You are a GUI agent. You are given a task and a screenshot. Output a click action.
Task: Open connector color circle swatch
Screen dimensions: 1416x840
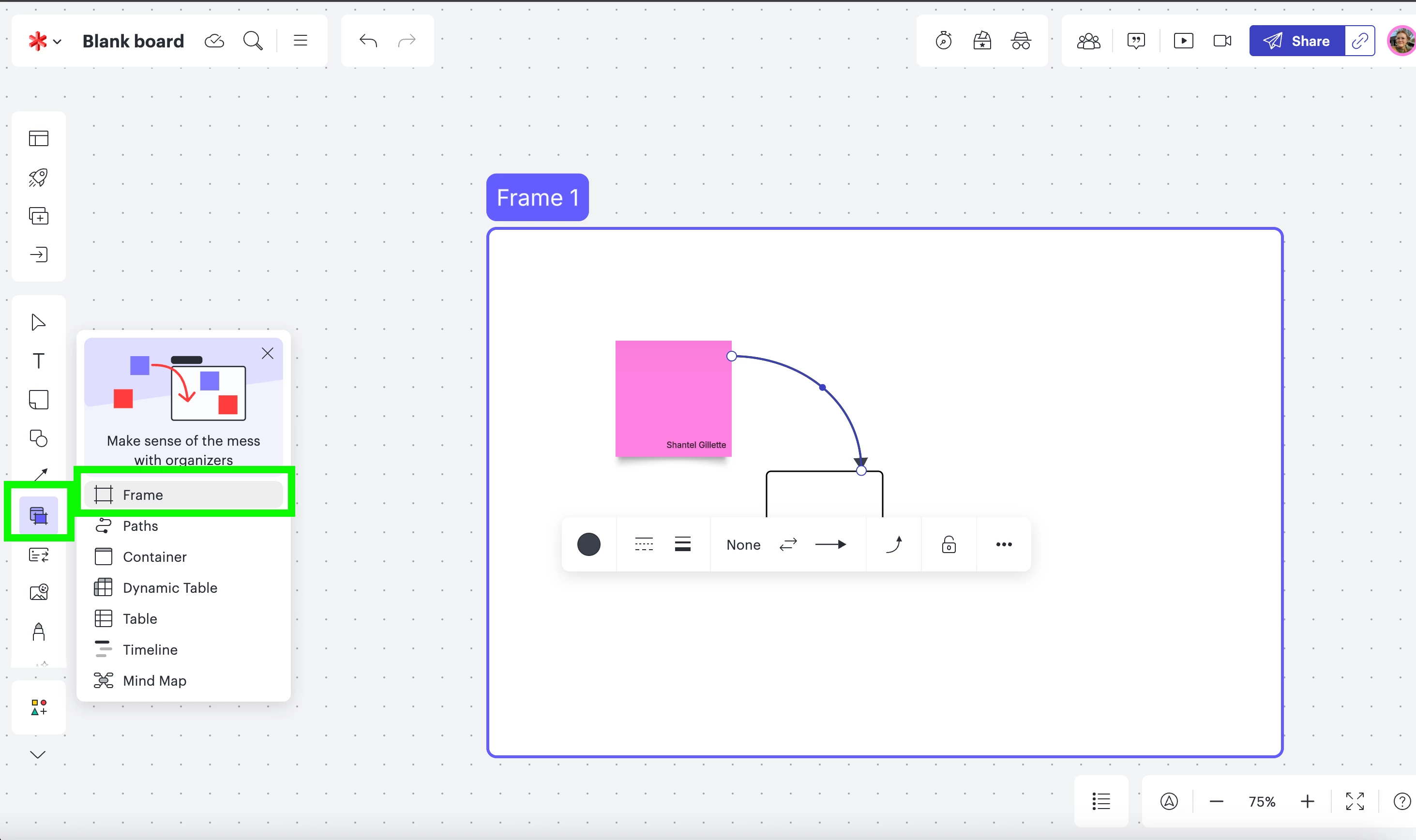pyautogui.click(x=588, y=544)
